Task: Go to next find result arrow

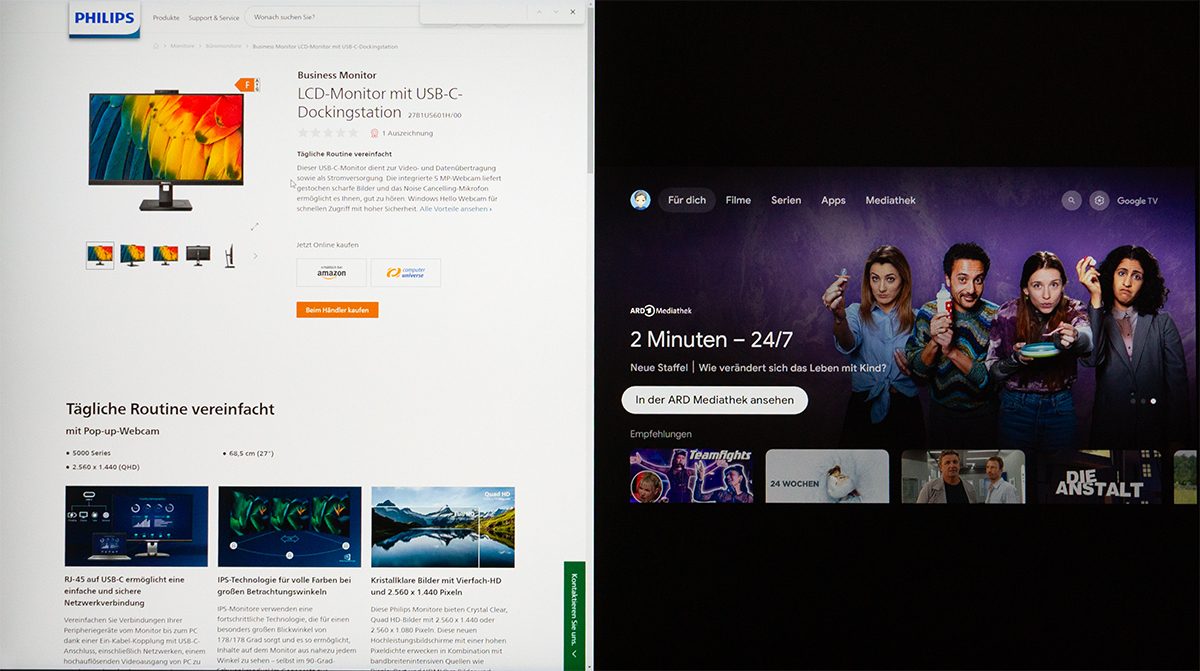Action: click(555, 12)
